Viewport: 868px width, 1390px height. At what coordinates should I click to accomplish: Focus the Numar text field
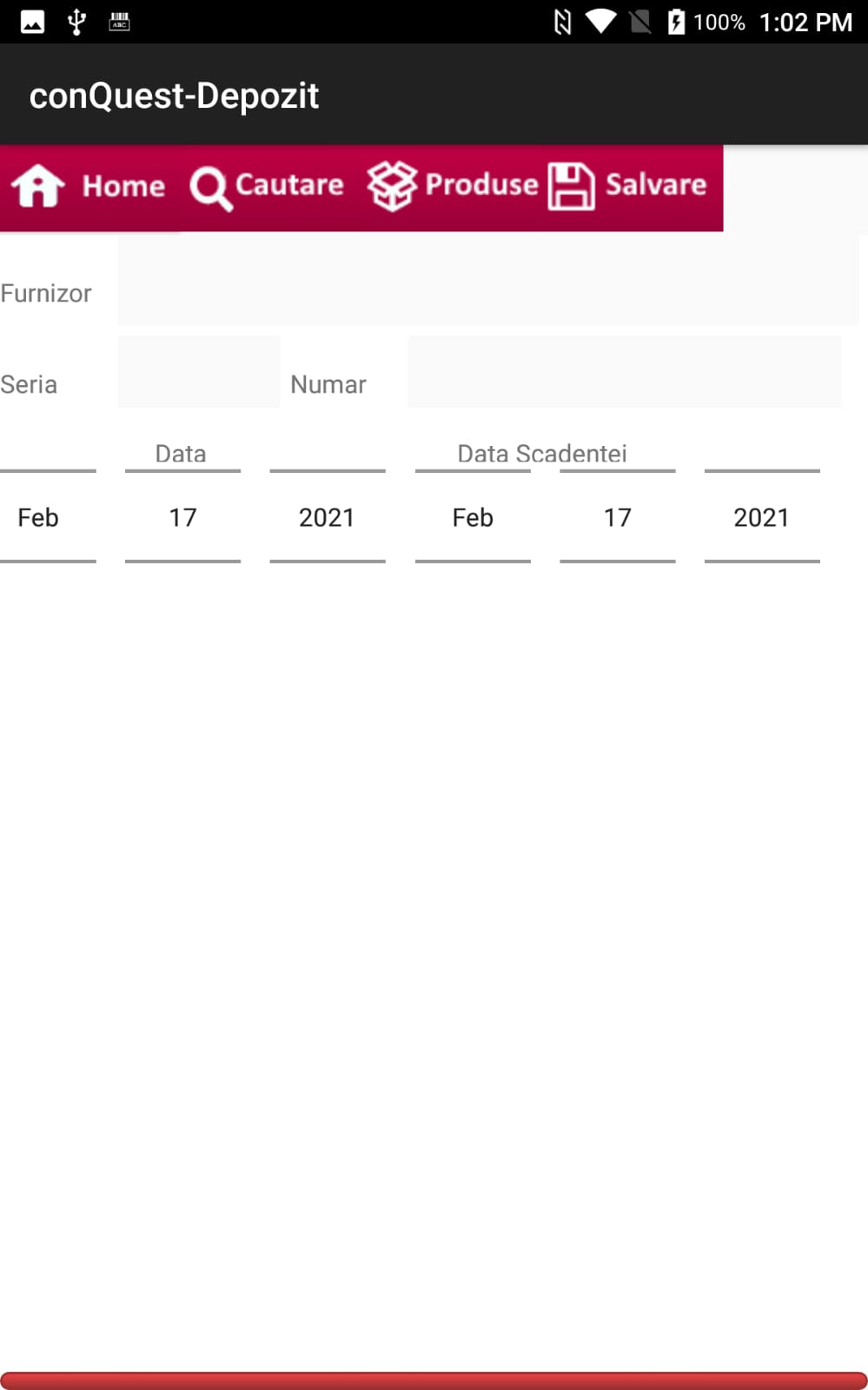click(625, 371)
